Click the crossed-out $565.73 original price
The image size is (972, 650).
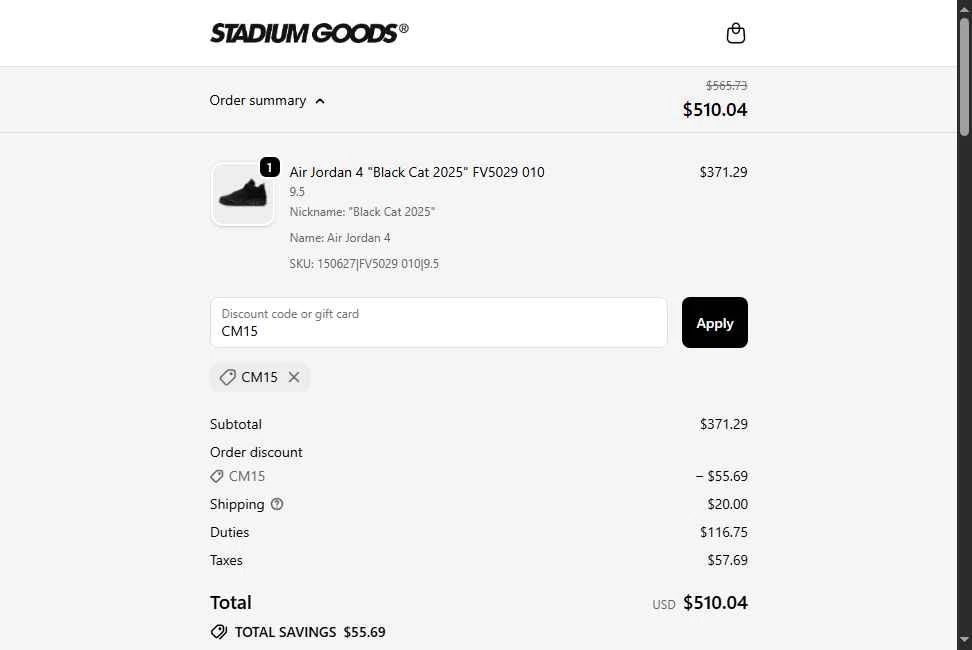pyautogui.click(x=726, y=86)
